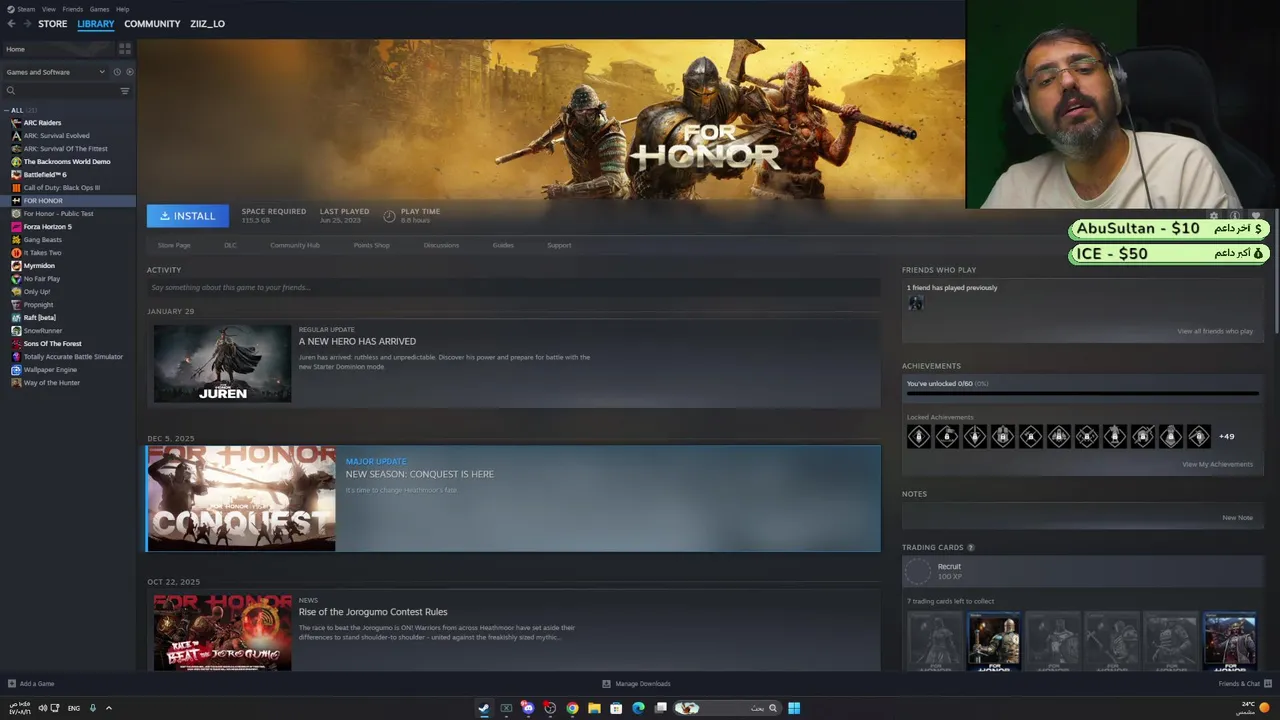Open the library grid view icon beside Home

(x=125, y=48)
